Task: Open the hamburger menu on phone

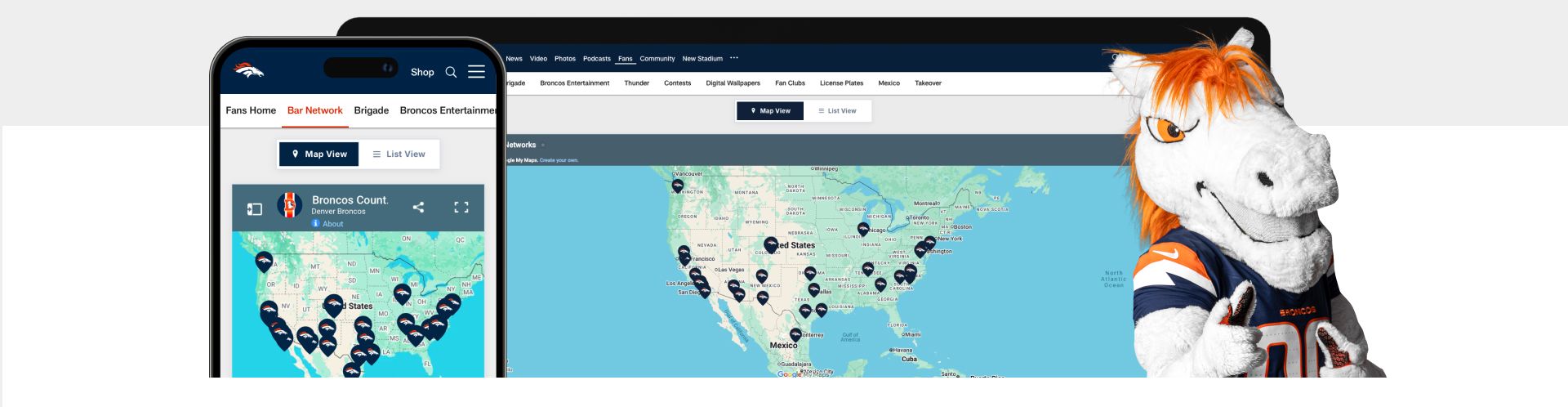Action: coord(476,72)
